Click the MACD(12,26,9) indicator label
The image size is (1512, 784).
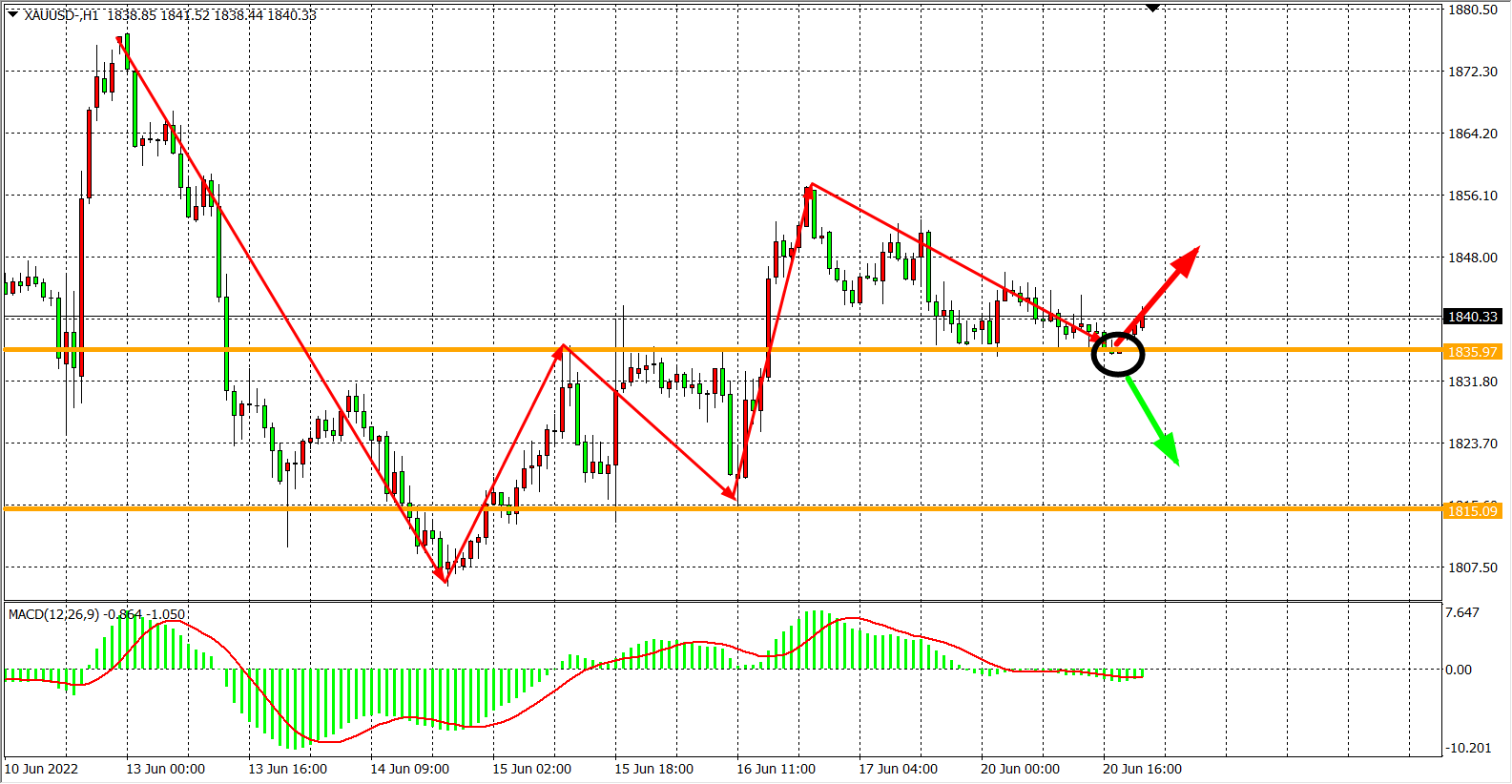pyautogui.click(x=53, y=614)
